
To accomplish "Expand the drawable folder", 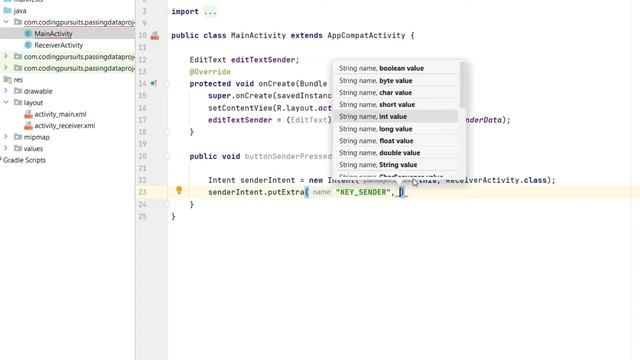I will (6, 91).
